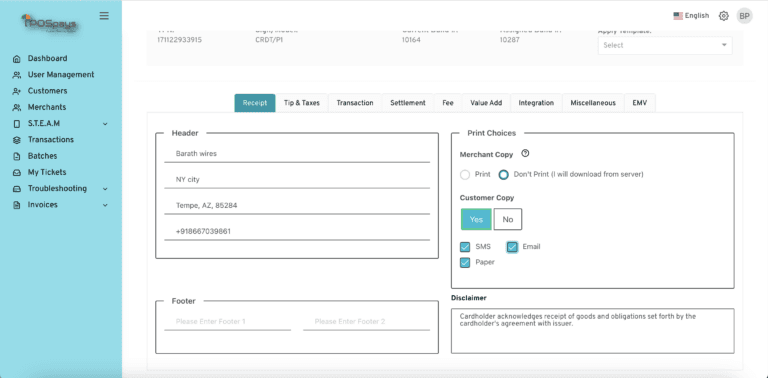The height and width of the screenshot is (378, 768).
Task: Click the Invoices file icon
Action: [x=17, y=205]
